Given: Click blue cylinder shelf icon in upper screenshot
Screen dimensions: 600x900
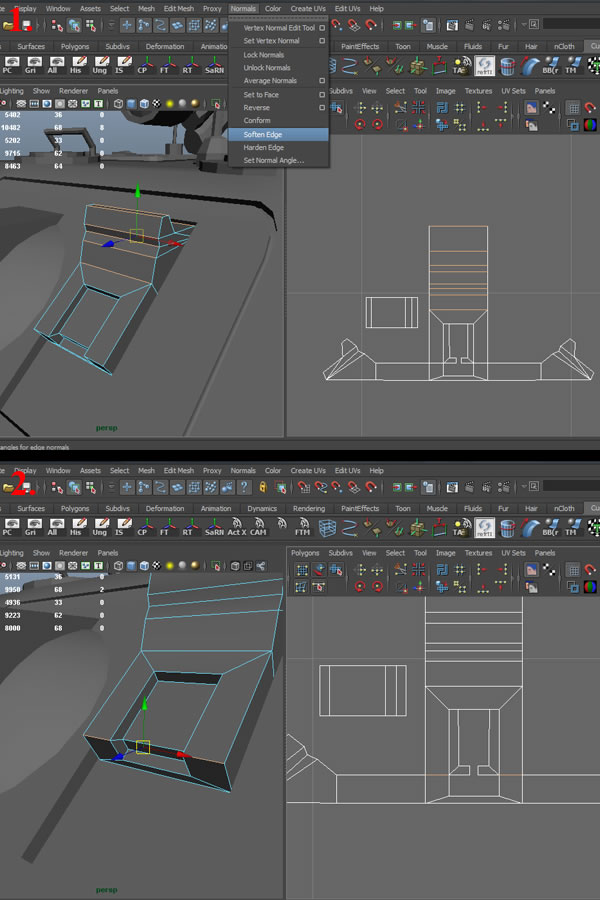Looking at the screenshot, I should point(508,65).
